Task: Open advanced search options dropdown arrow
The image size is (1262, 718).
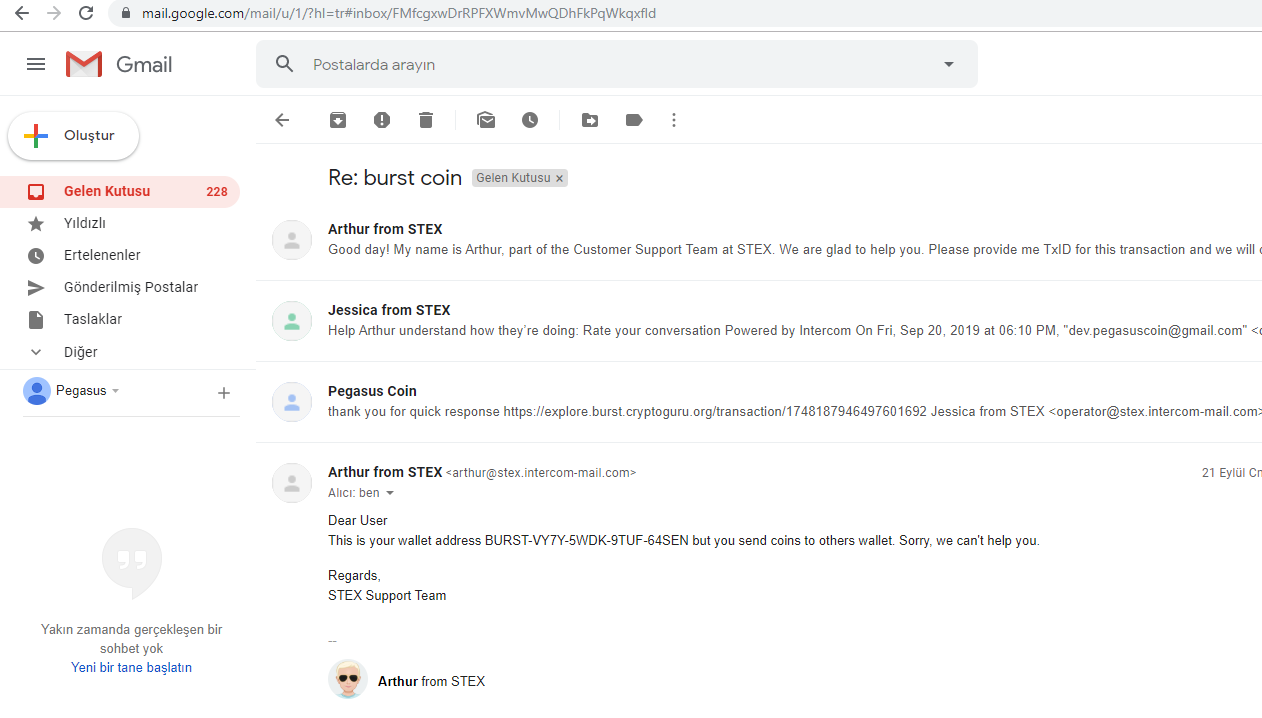Action: coord(949,64)
